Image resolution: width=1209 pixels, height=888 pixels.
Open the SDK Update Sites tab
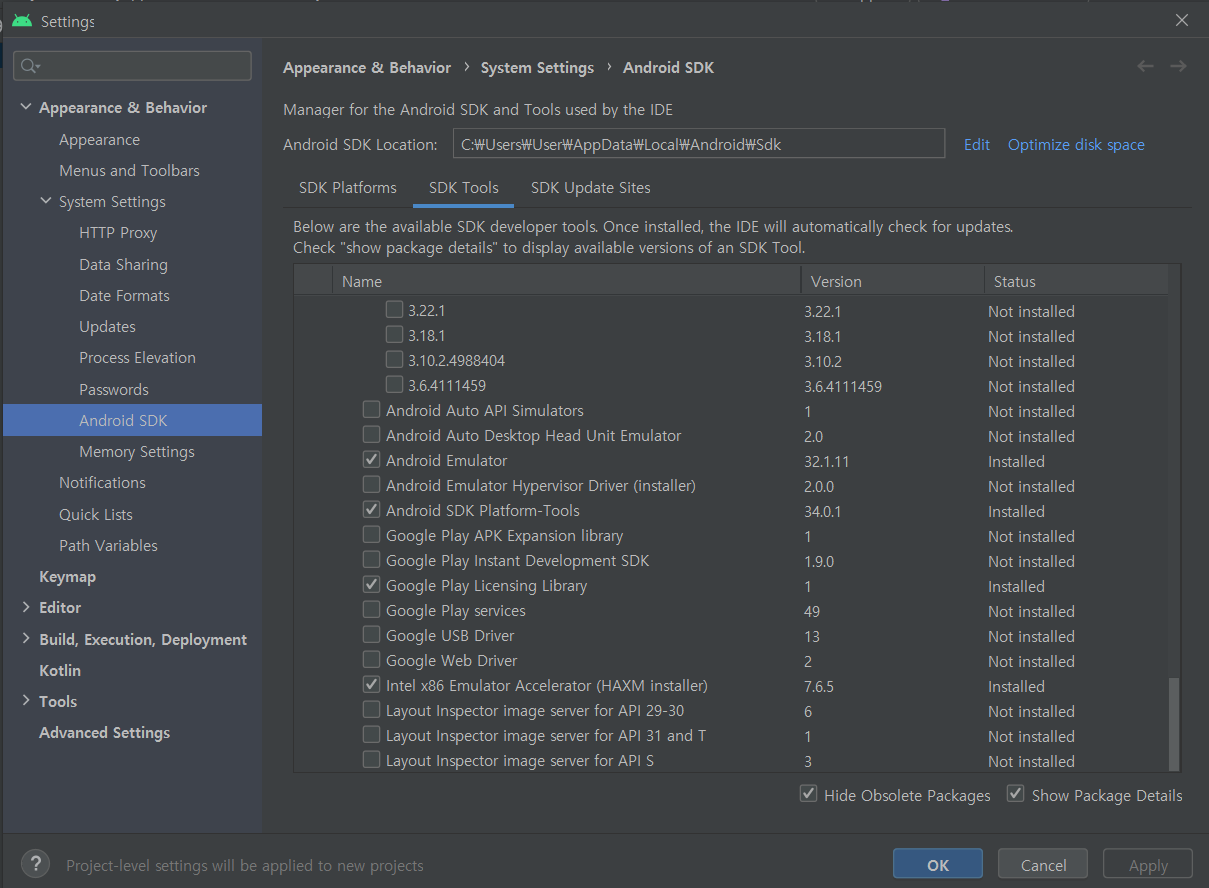pos(591,188)
